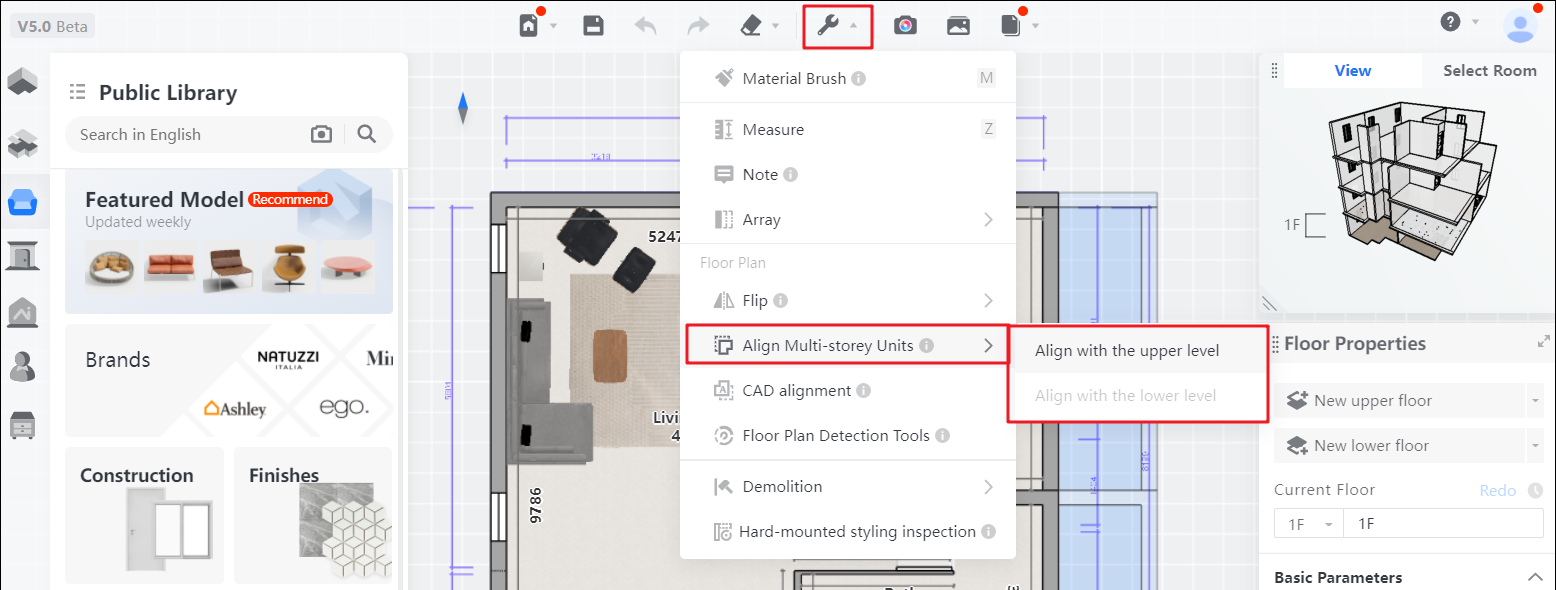1556x590 pixels.
Task: Click the New upper floor button
Action: point(1400,401)
